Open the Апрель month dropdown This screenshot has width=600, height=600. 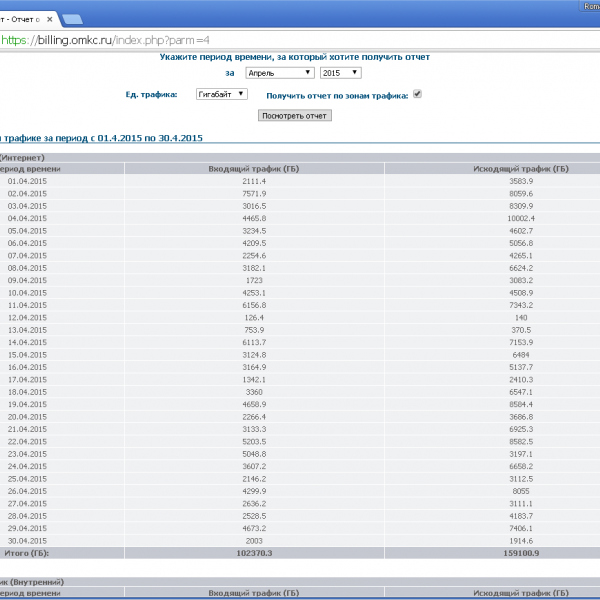point(280,73)
